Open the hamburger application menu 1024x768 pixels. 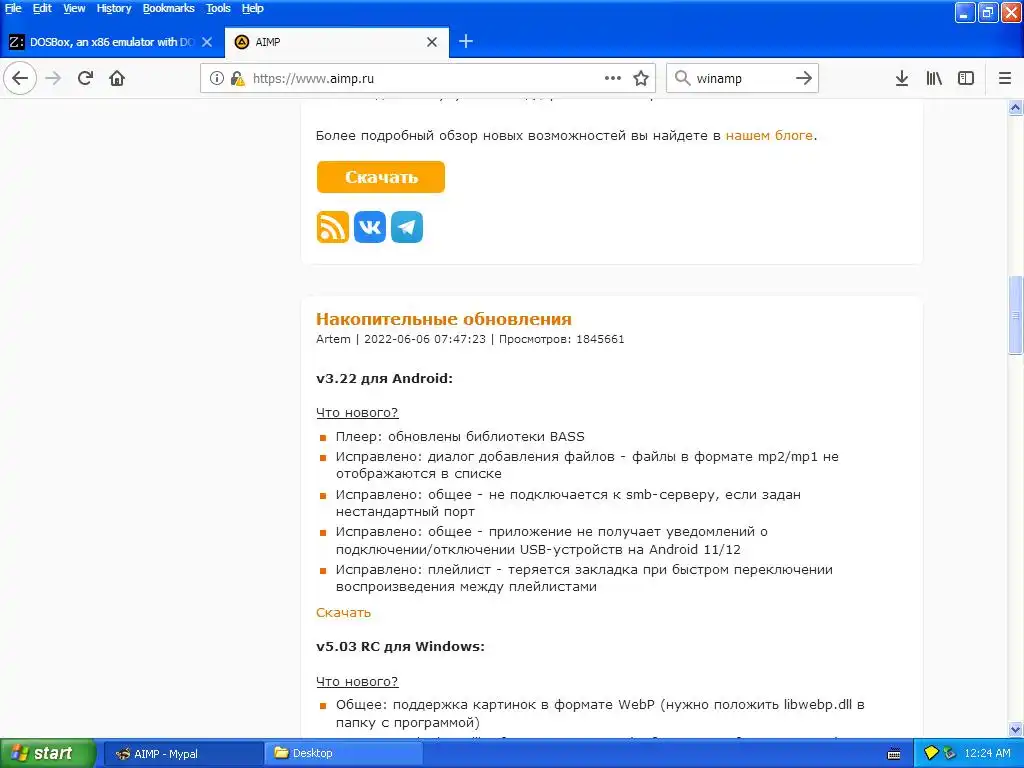[x=1005, y=78]
